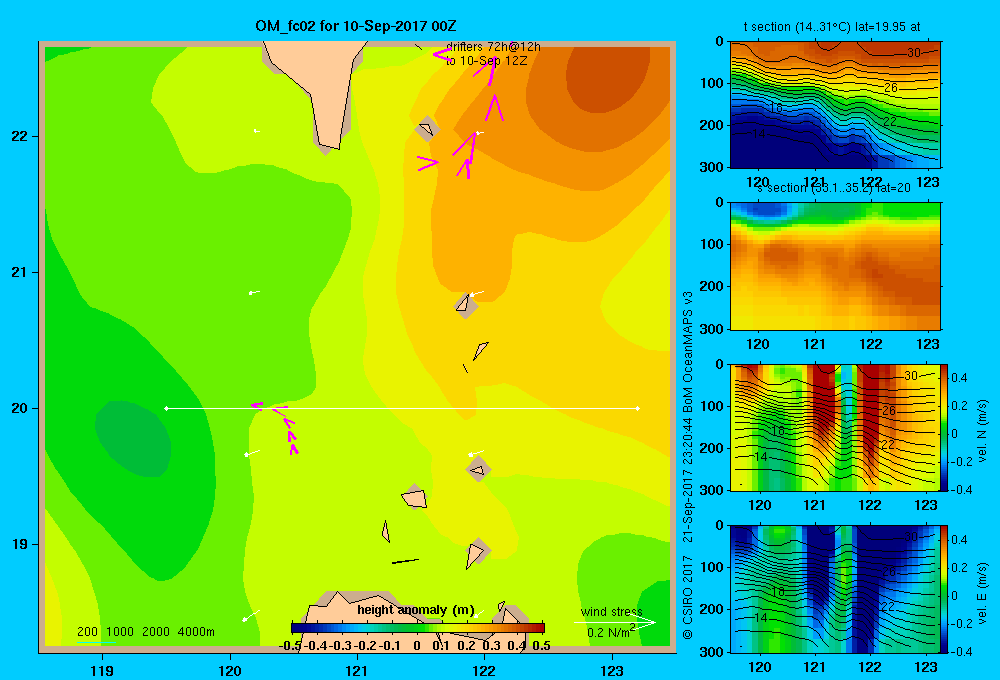Image resolution: width=1000 pixels, height=680 pixels.
Task: Click the western endpoint of the white transect line
Action: point(166,408)
